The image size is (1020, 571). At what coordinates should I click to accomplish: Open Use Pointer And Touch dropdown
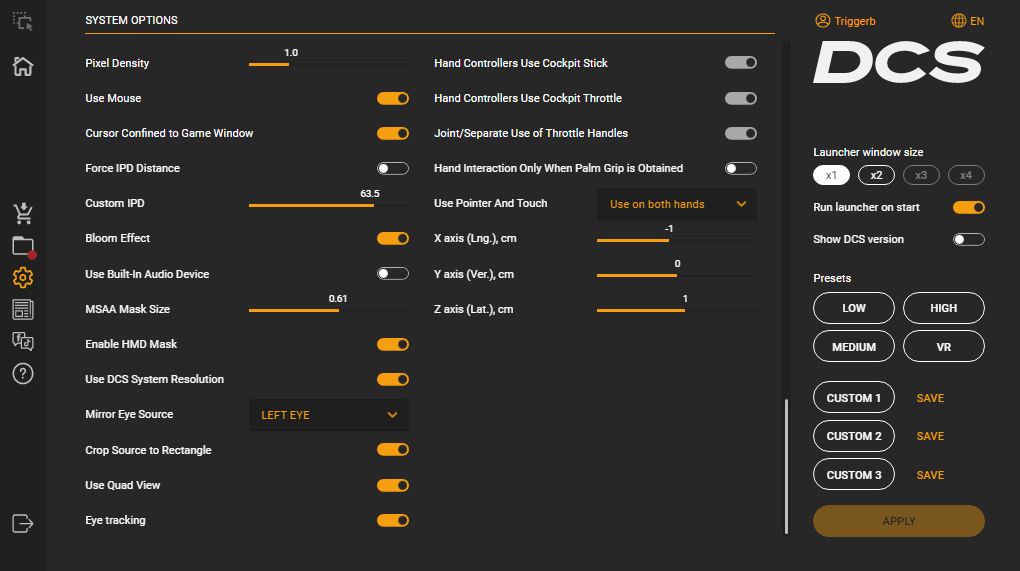[x=677, y=204]
